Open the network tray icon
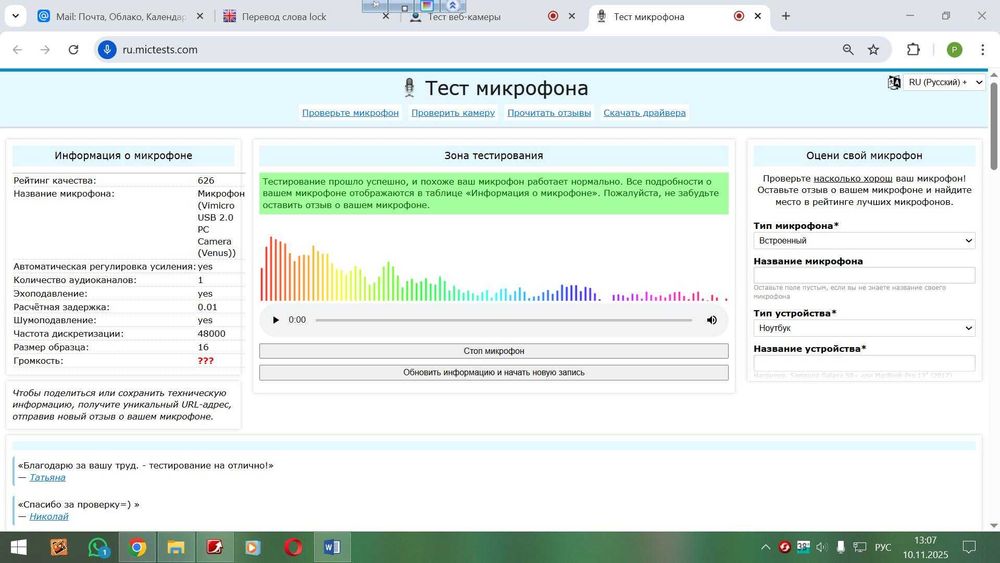The image size is (1000, 563). click(x=860, y=547)
